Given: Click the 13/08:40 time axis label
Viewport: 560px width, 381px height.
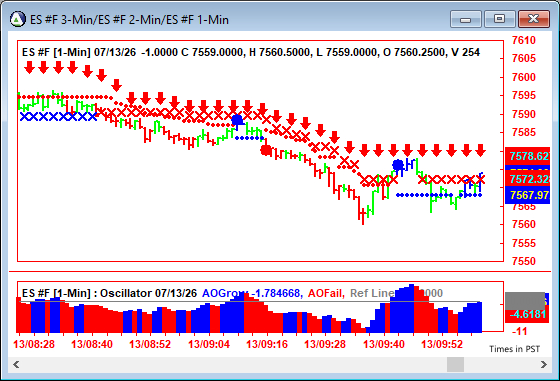Looking at the screenshot, I should [x=92, y=344].
